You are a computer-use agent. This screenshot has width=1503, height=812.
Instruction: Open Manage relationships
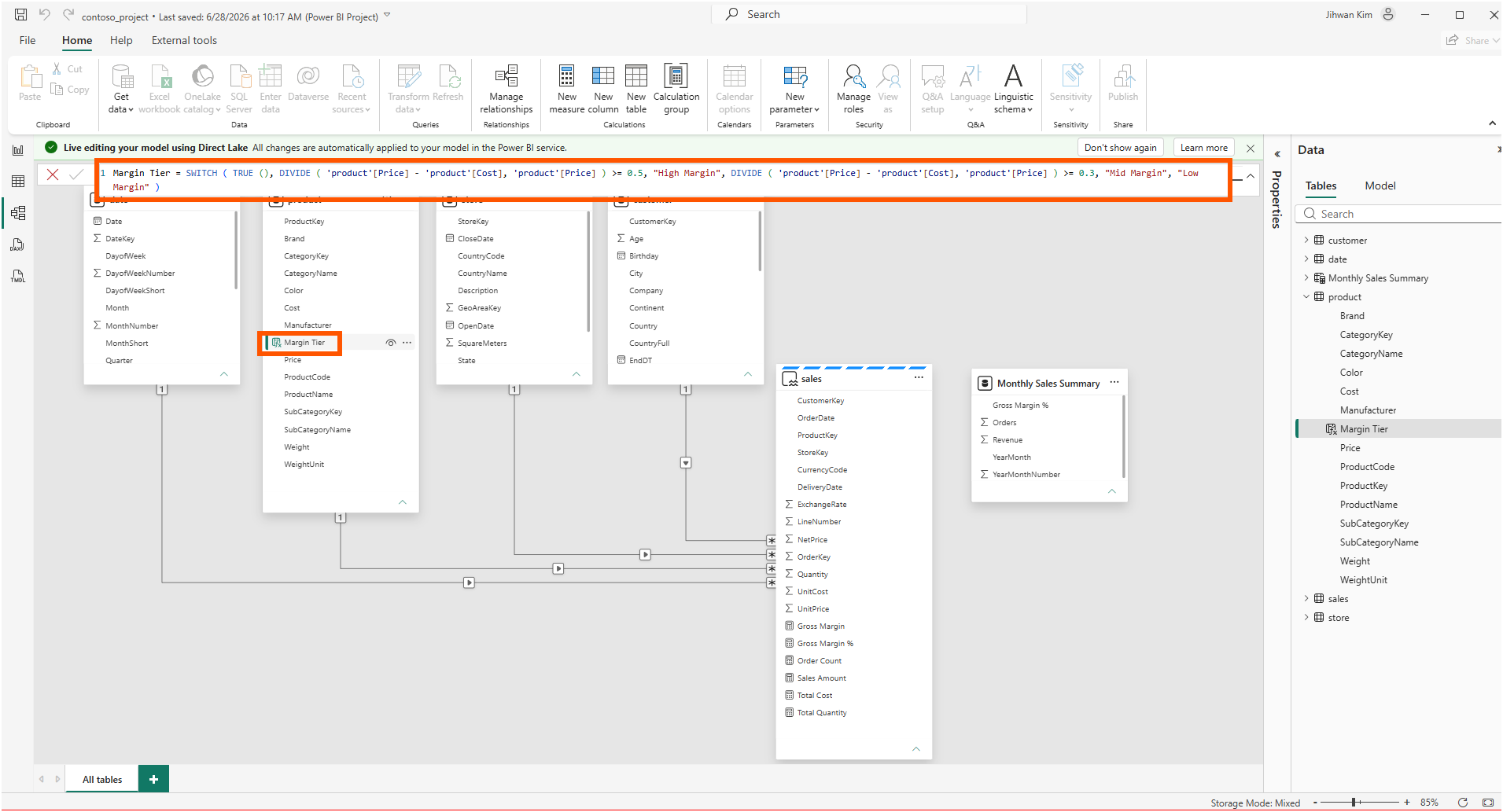coord(507,89)
